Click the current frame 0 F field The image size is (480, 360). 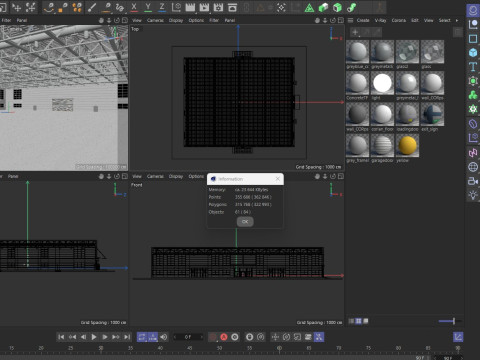point(188,337)
